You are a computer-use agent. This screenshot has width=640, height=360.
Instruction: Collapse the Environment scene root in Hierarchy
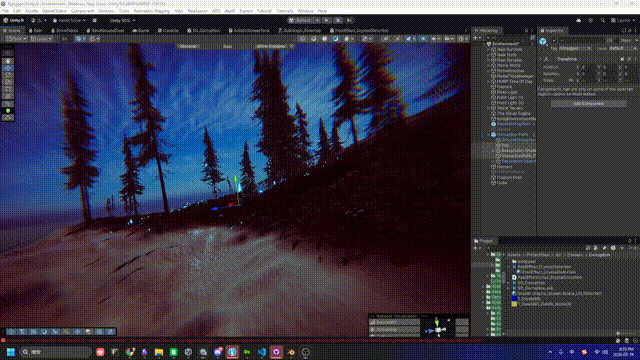click(x=484, y=44)
